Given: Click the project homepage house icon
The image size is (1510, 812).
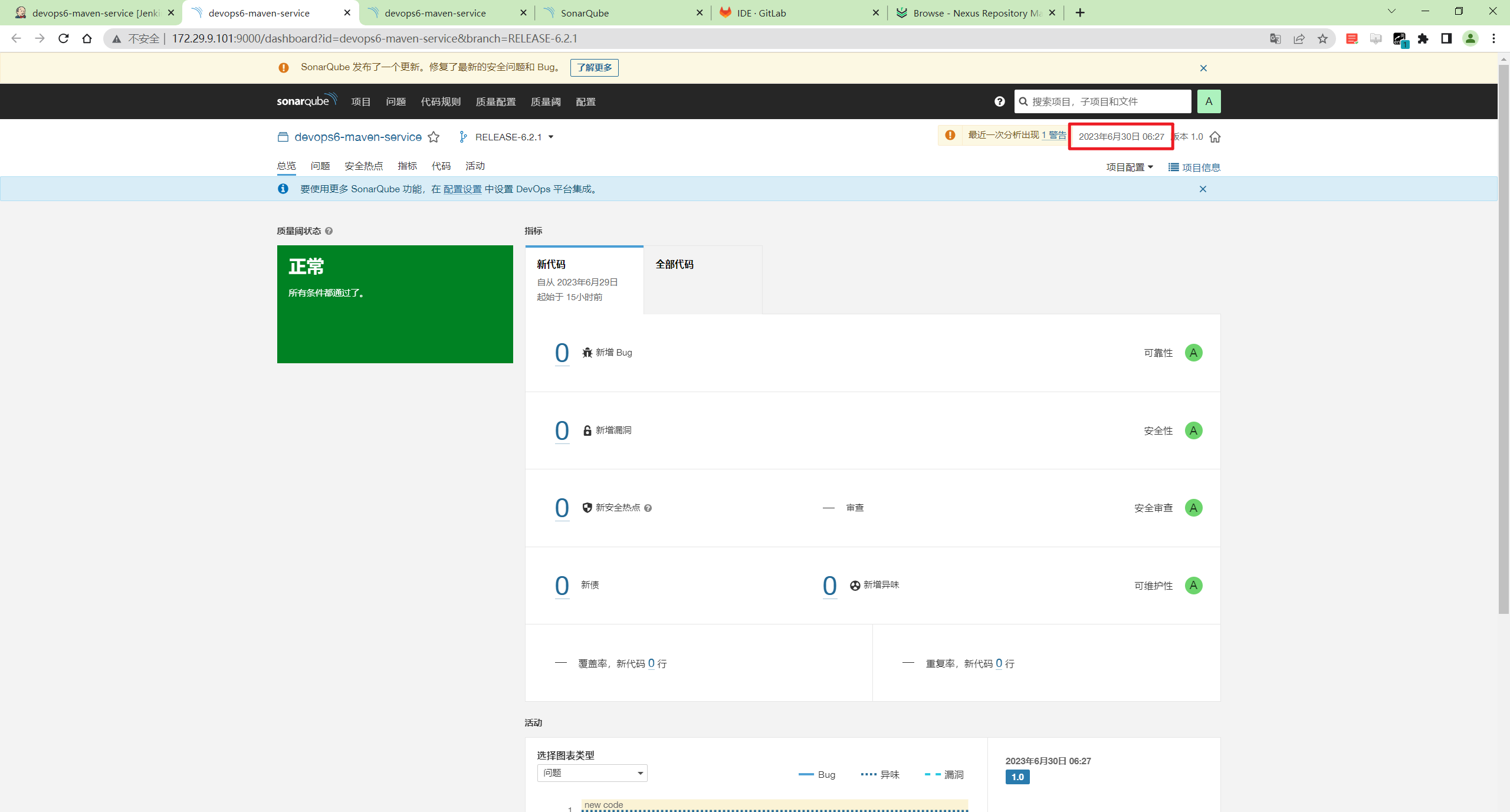Looking at the screenshot, I should (x=1214, y=137).
